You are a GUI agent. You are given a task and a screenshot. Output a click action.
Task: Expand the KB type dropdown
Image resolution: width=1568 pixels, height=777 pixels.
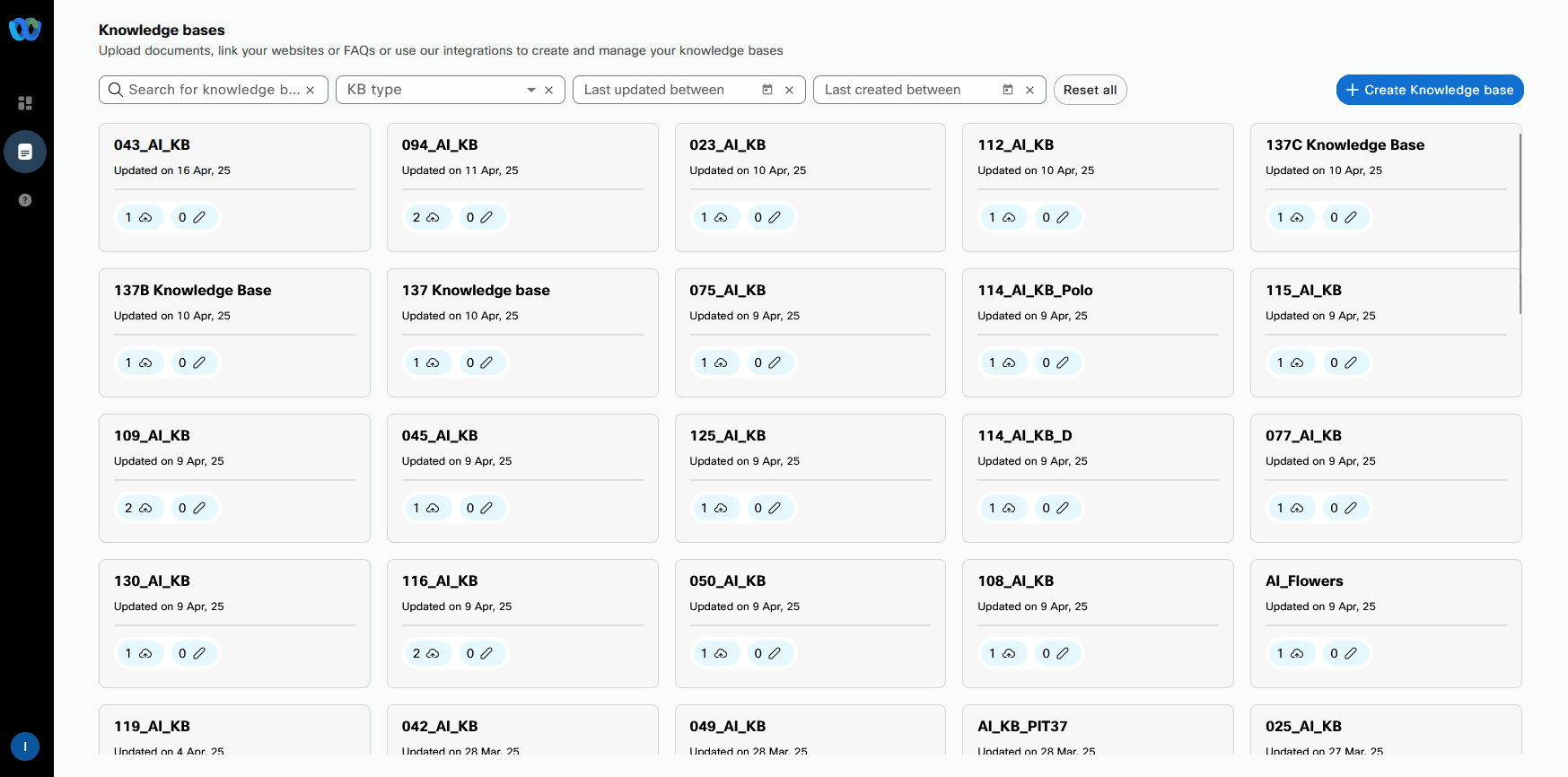(x=530, y=90)
